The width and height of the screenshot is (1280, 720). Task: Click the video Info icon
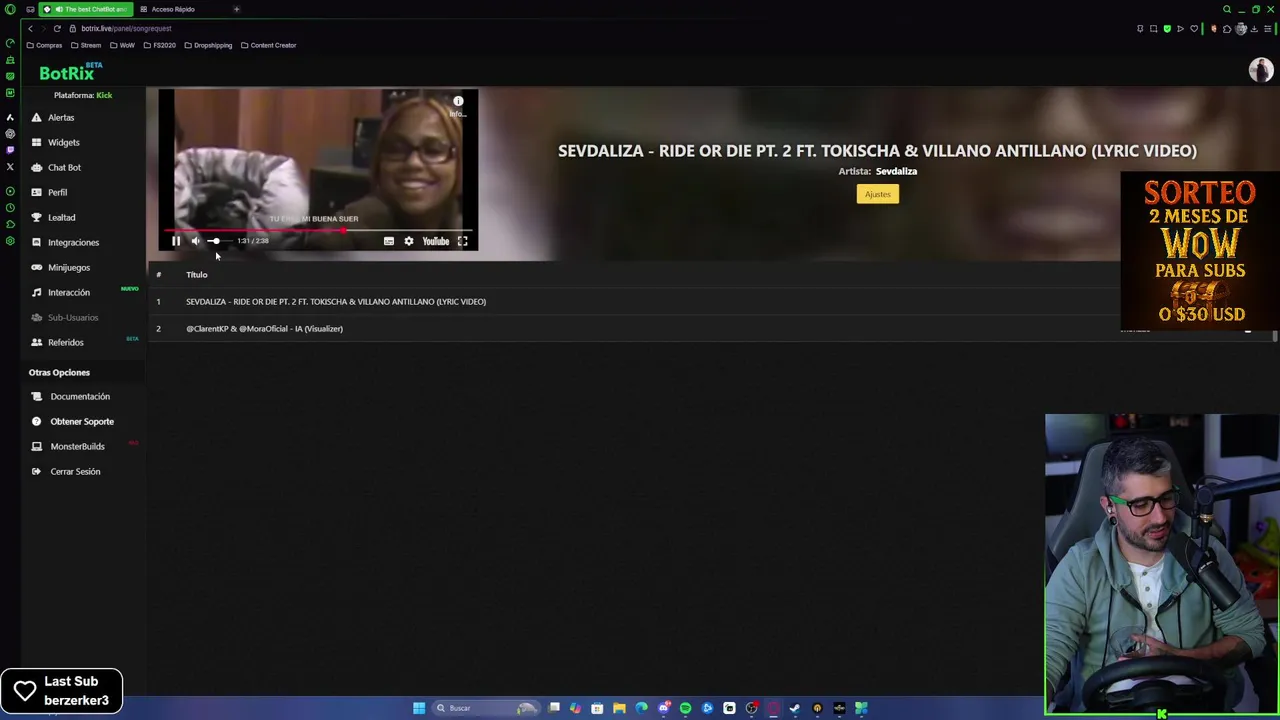(x=458, y=102)
